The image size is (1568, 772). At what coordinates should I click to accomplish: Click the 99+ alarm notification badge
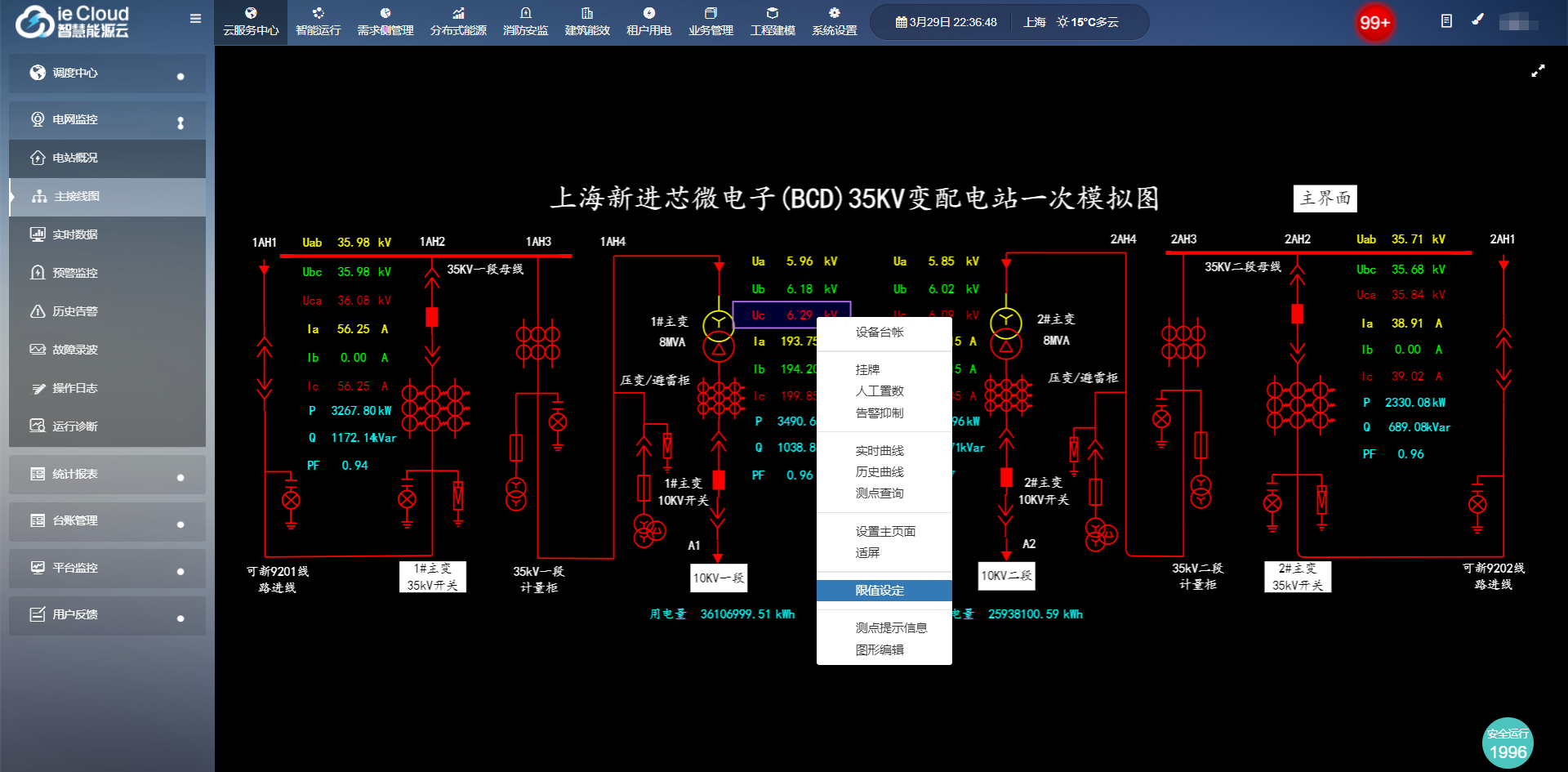pos(1374,23)
